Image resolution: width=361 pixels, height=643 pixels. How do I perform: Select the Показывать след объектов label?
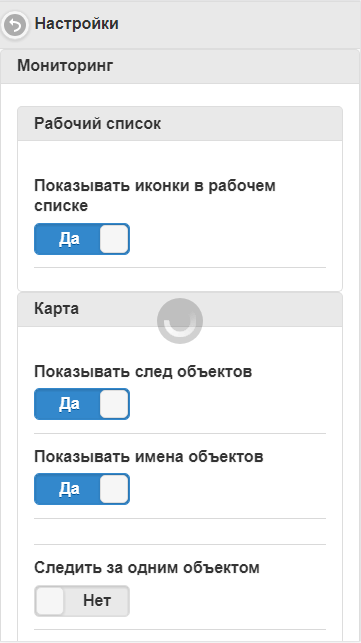143,372
